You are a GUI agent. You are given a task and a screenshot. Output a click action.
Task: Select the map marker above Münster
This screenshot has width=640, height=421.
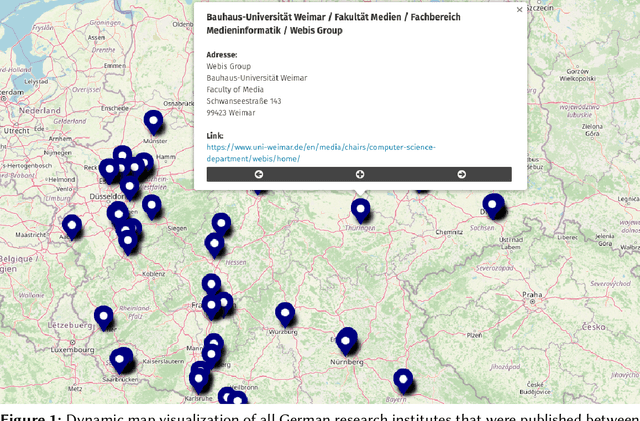(x=153, y=121)
